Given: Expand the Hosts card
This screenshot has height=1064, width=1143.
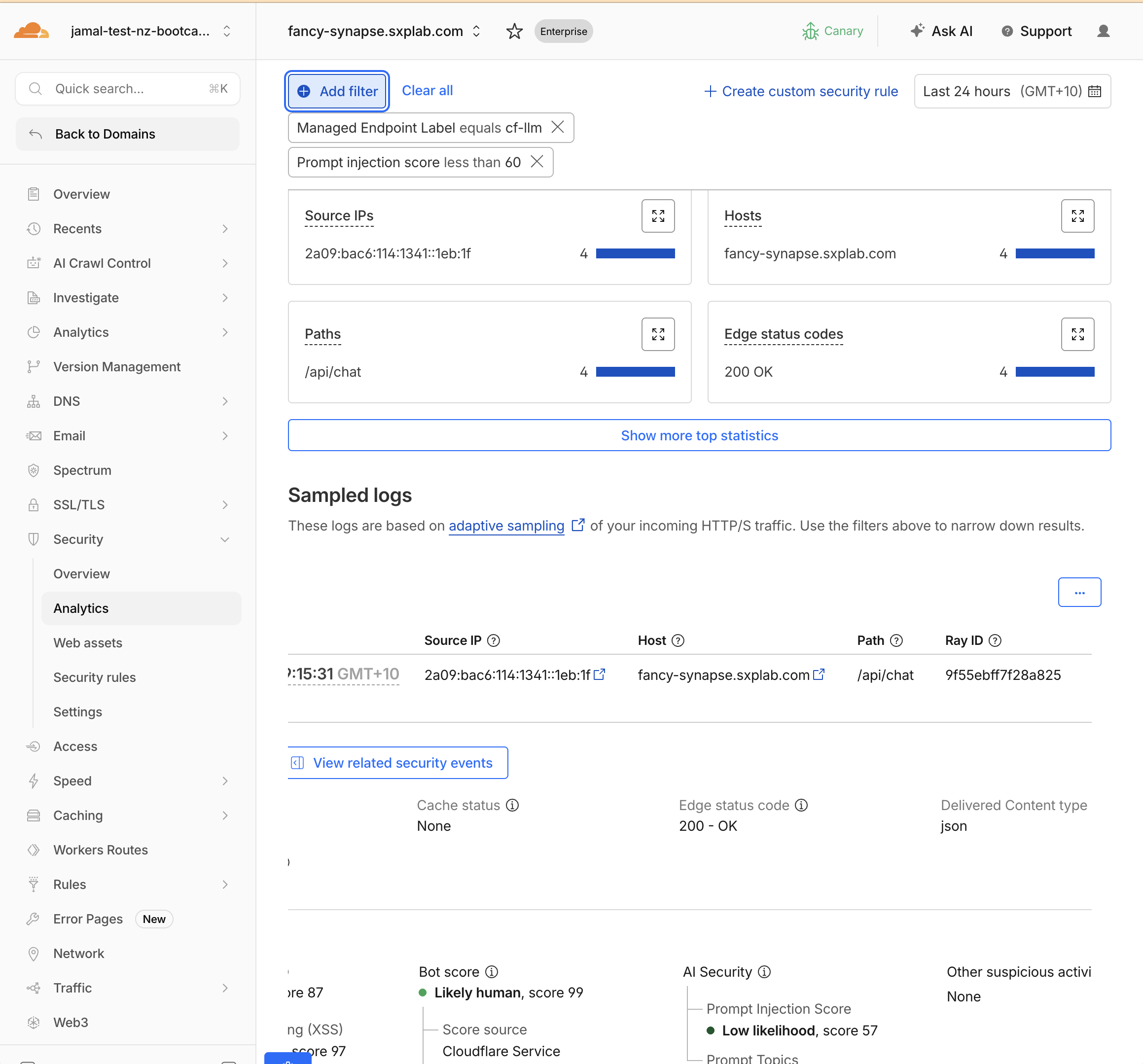Looking at the screenshot, I should (1077, 216).
